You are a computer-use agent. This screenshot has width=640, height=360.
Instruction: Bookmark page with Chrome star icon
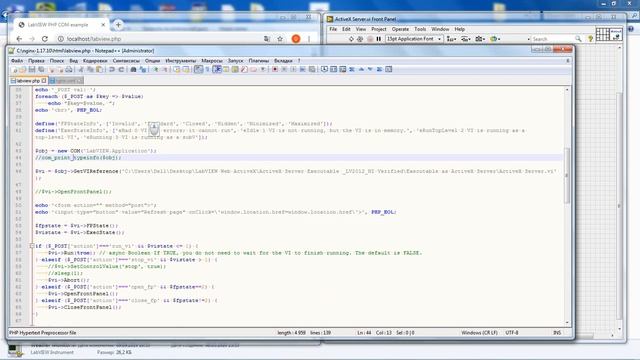tap(280, 39)
